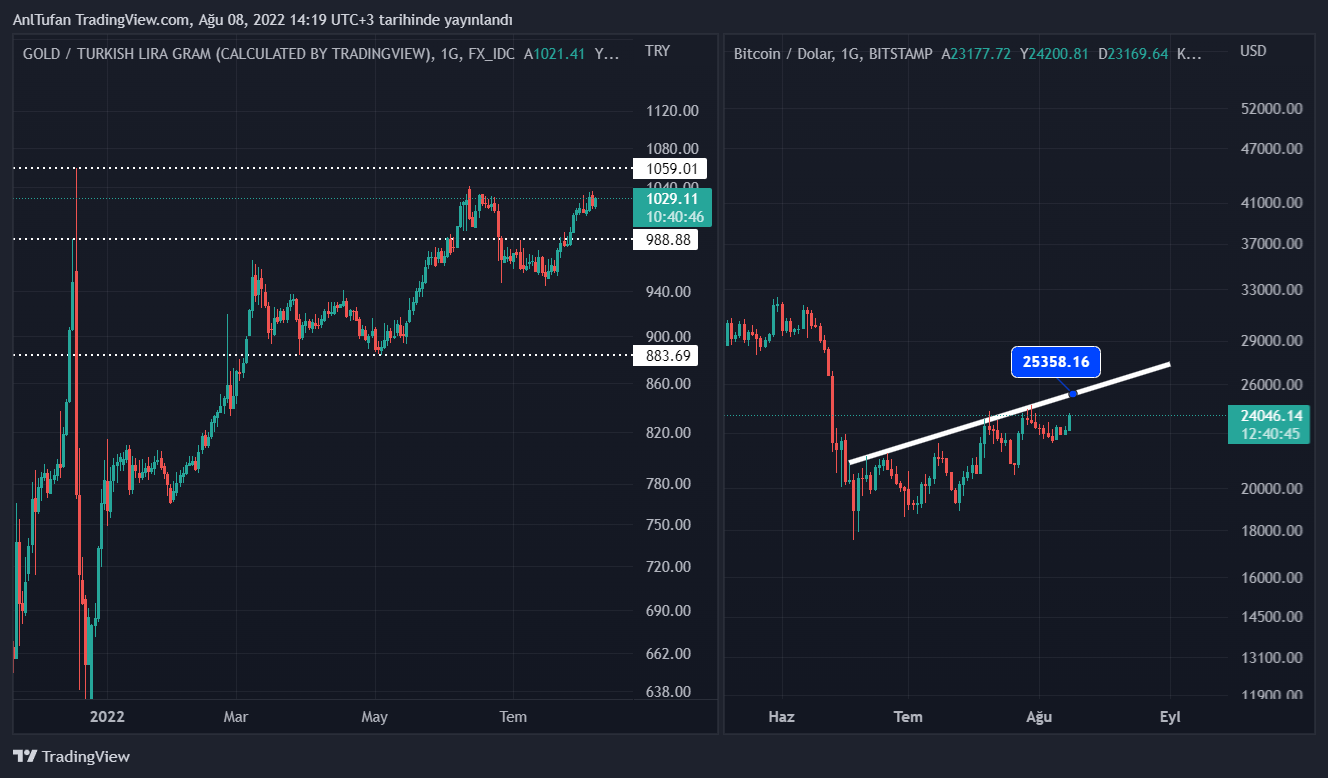This screenshot has height=778, width=1328.
Task: Click the 883.69 support level label
Action: (x=670, y=355)
